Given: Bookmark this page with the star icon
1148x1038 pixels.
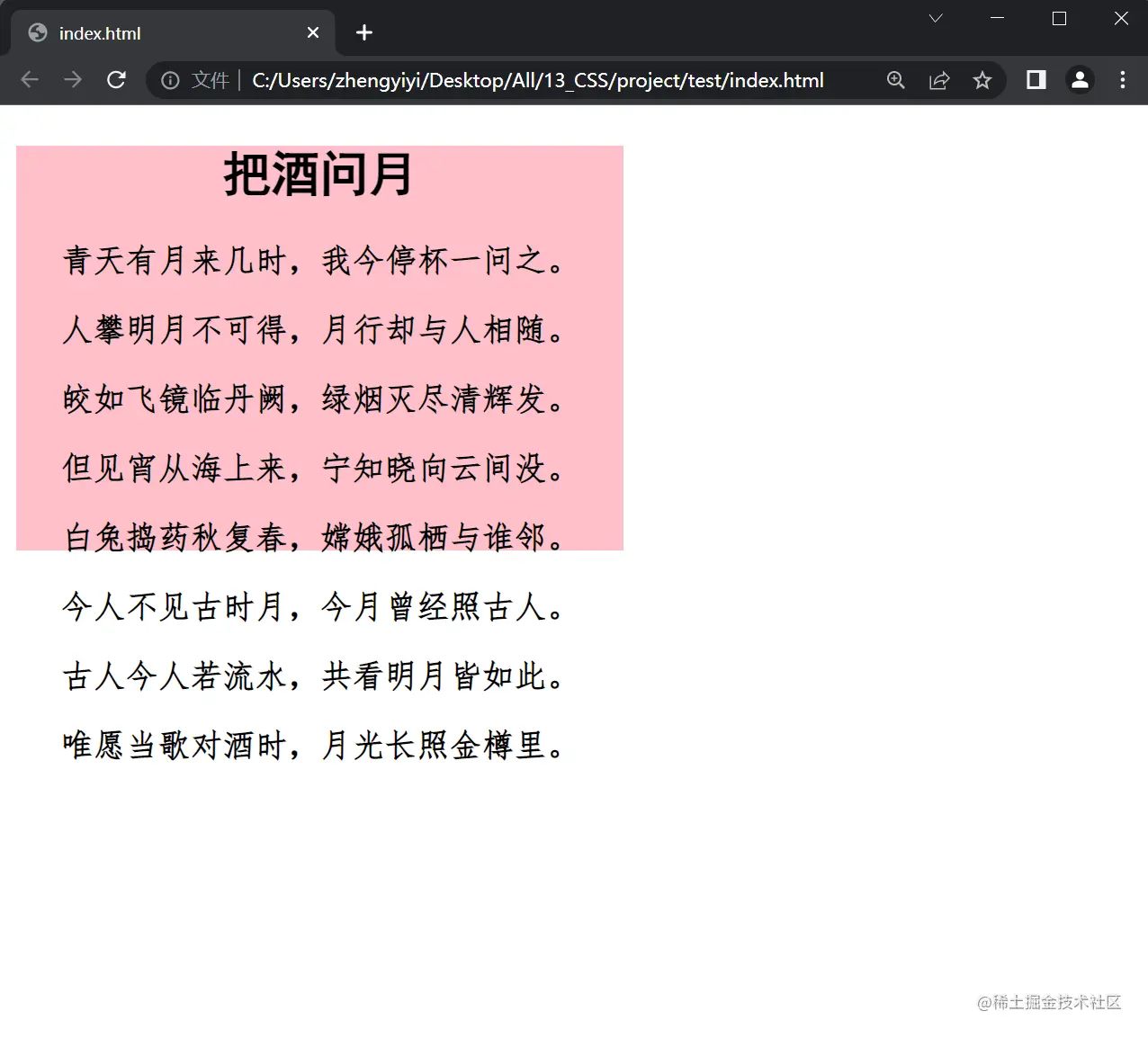Looking at the screenshot, I should tap(982, 80).
